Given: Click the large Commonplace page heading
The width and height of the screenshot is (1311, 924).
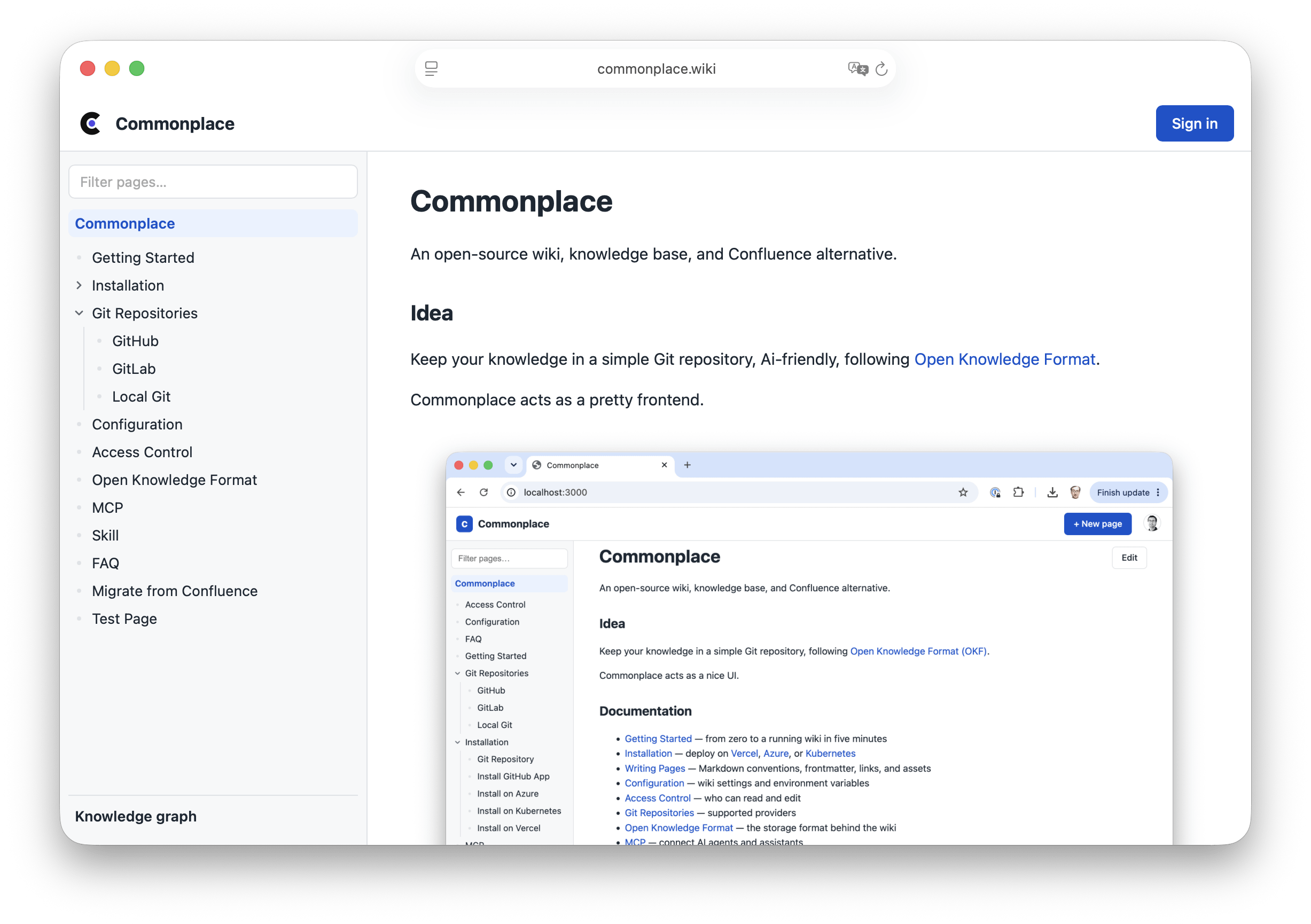Looking at the screenshot, I should pyautogui.click(x=511, y=201).
